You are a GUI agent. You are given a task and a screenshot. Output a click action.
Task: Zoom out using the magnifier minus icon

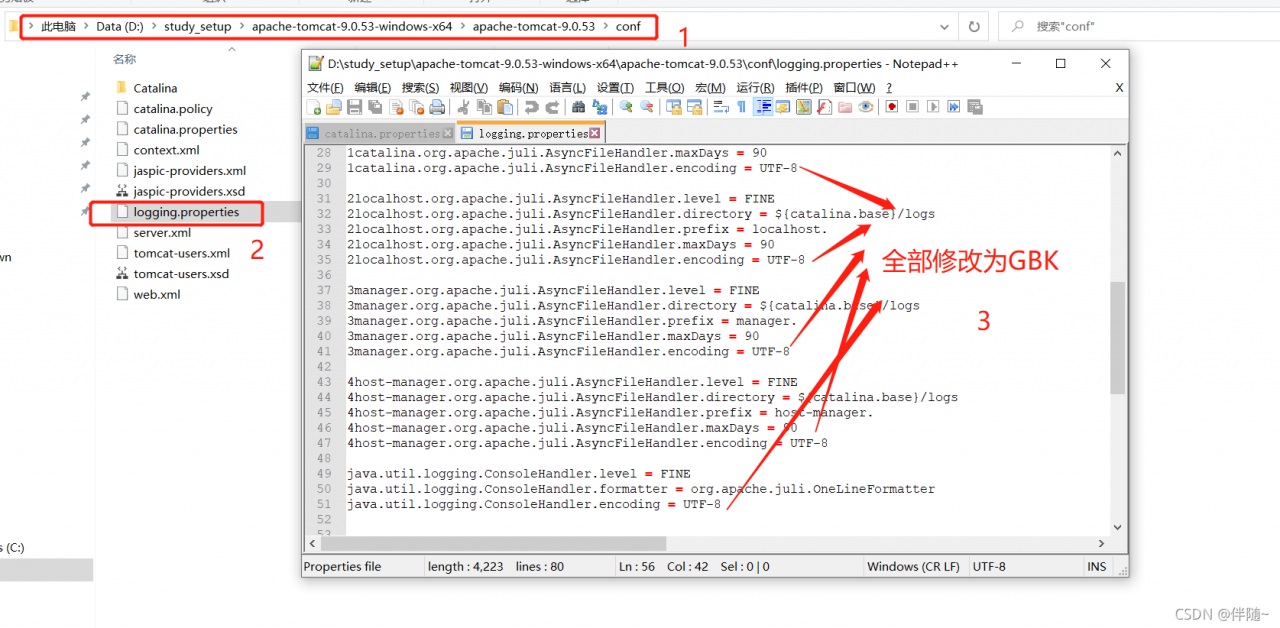(647, 107)
